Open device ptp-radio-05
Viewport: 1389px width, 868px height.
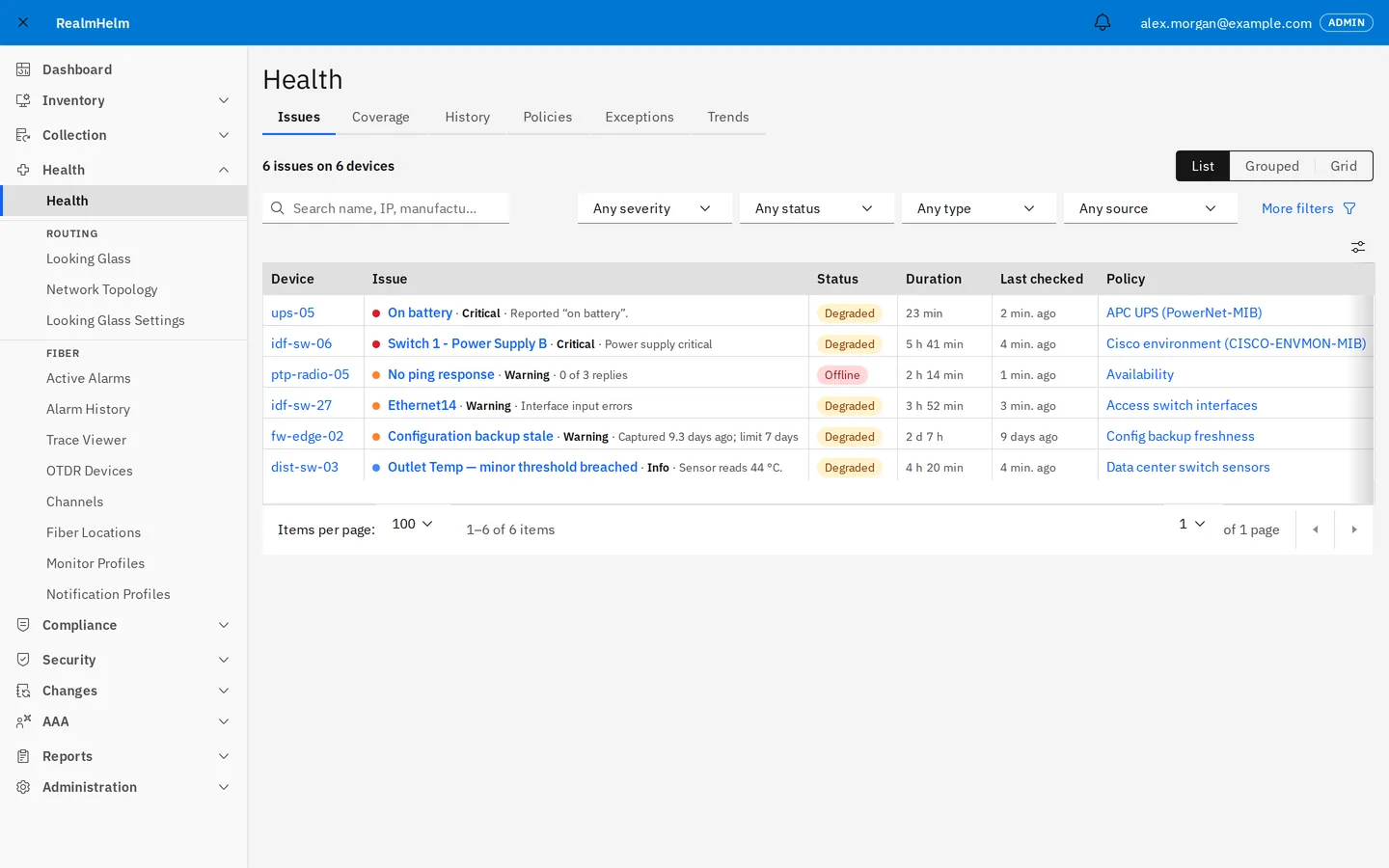coord(310,374)
